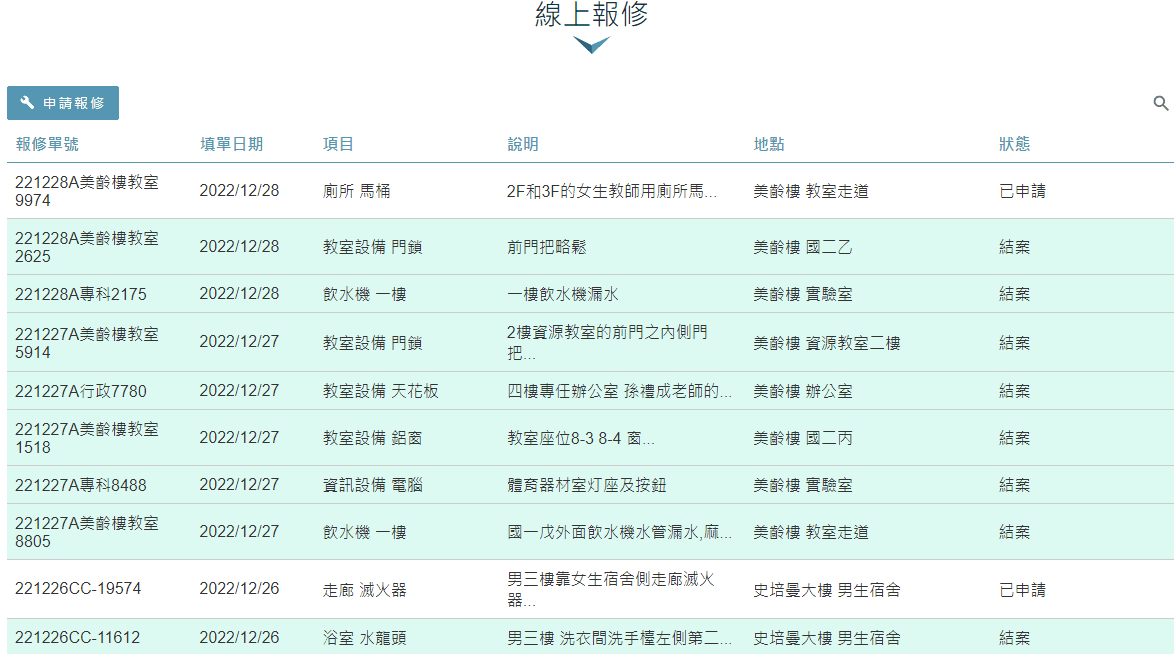Click 結案 status of ticket 221227A行政7780
Screen dimensions: 1174x654
click(1015, 391)
